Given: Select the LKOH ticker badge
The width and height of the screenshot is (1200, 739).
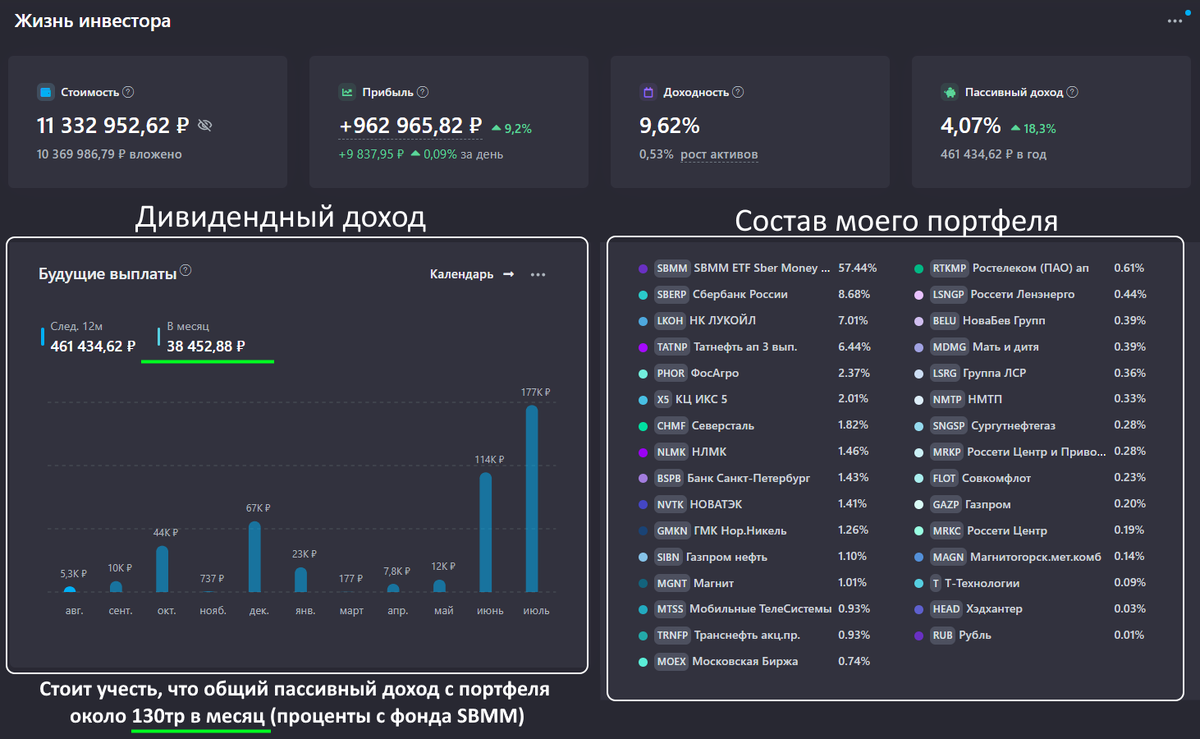Looking at the screenshot, I should [670, 320].
